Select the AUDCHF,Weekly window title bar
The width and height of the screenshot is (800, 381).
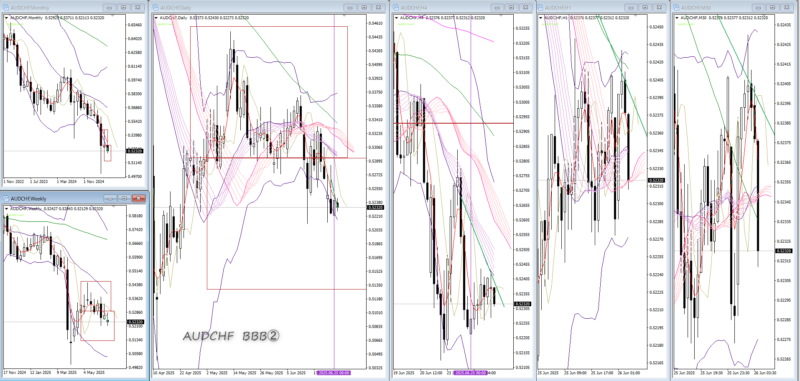click(x=73, y=198)
